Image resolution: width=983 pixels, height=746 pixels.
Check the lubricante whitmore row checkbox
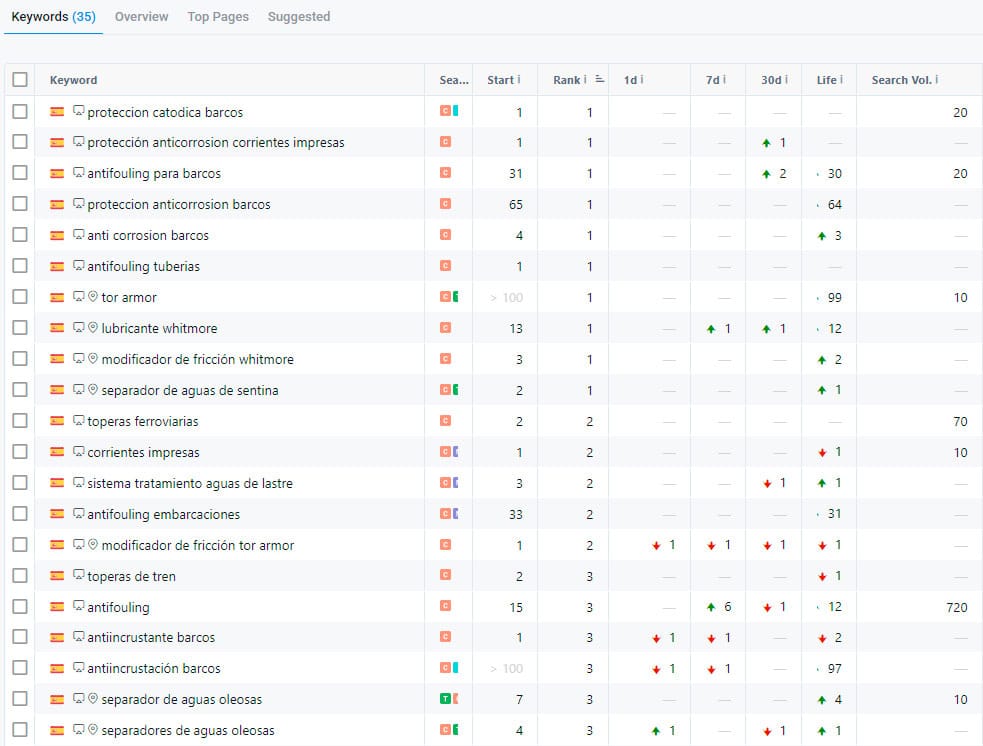[x=20, y=327]
